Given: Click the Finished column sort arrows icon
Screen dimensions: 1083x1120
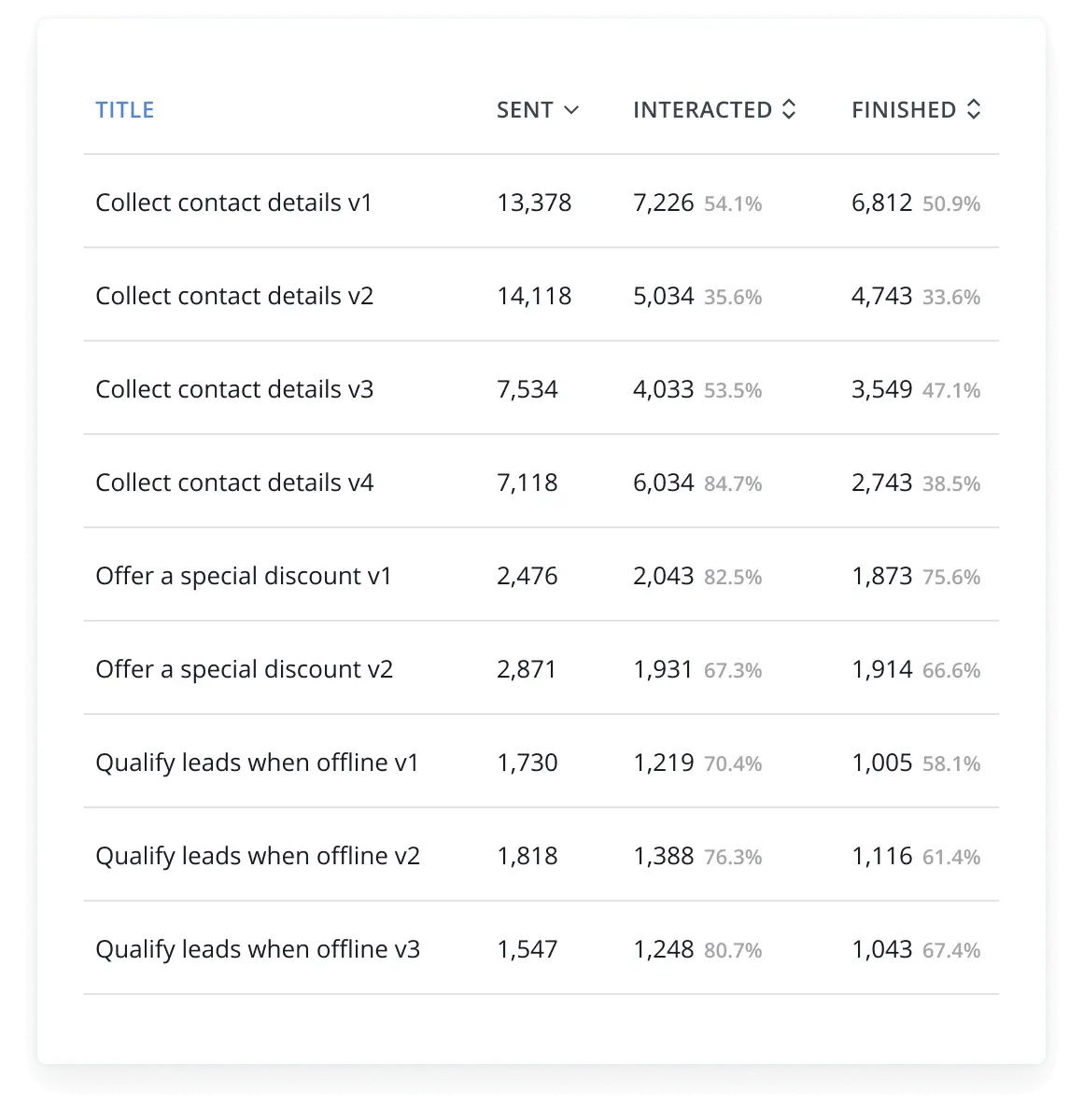Looking at the screenshot, I should point(974,110).
